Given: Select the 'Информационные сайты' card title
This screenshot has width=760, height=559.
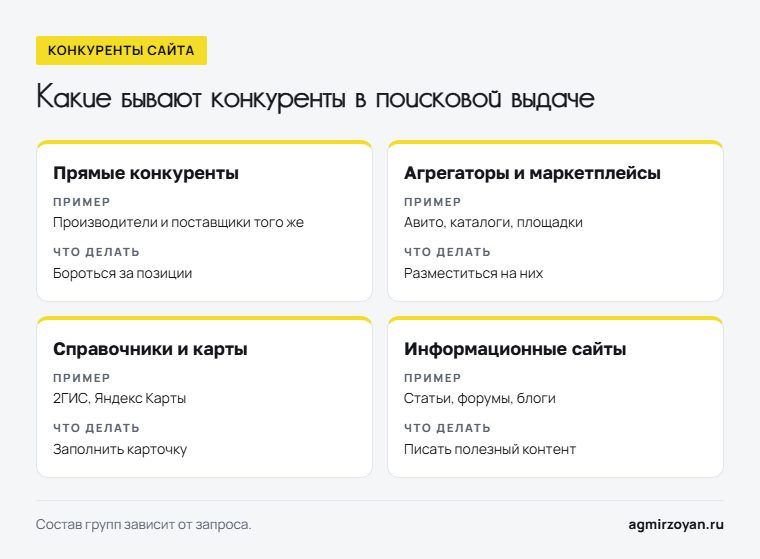Looking at the screenshot, I should (515, 349).
